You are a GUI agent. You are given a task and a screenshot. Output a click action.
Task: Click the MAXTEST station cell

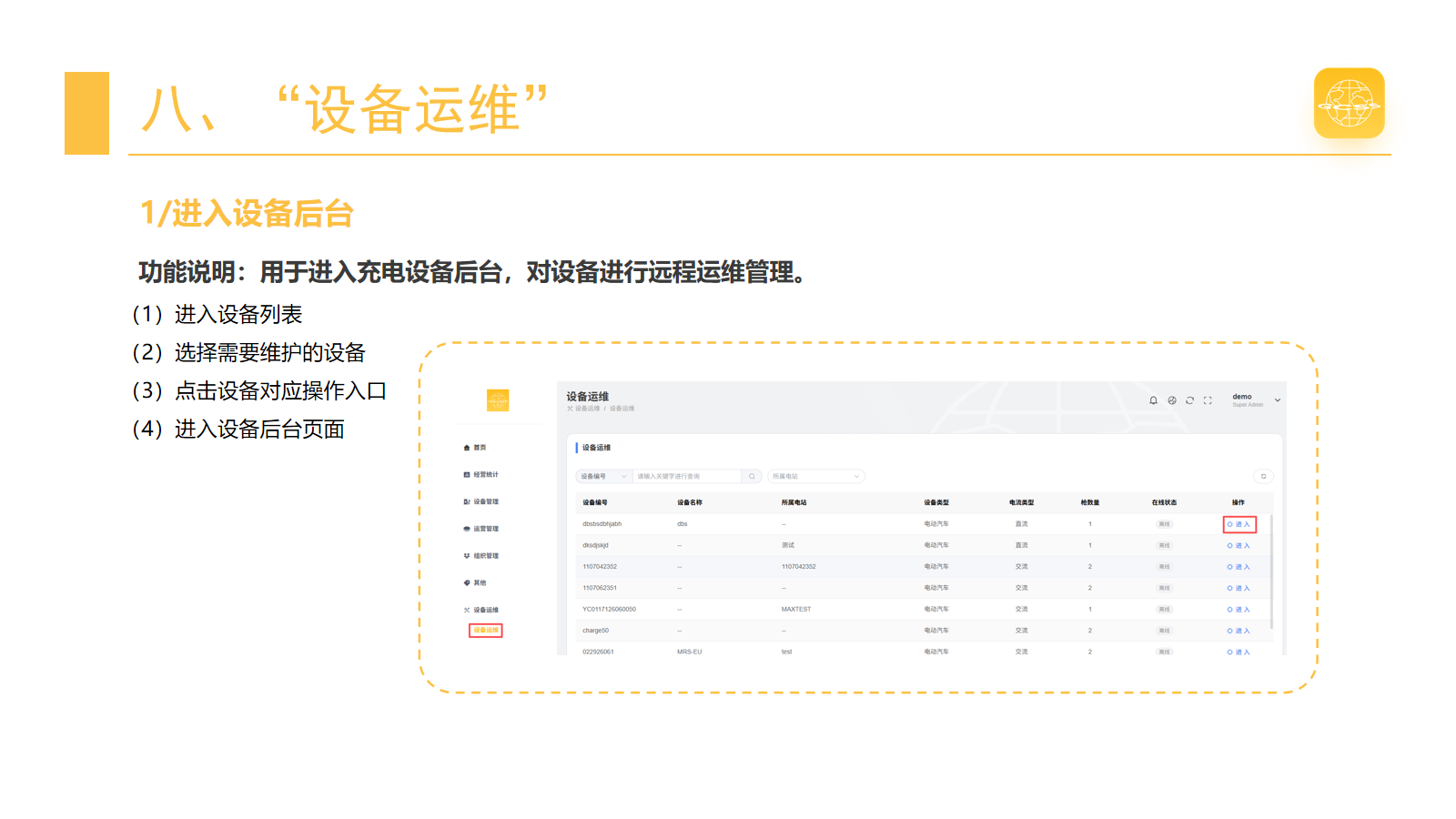796,610
